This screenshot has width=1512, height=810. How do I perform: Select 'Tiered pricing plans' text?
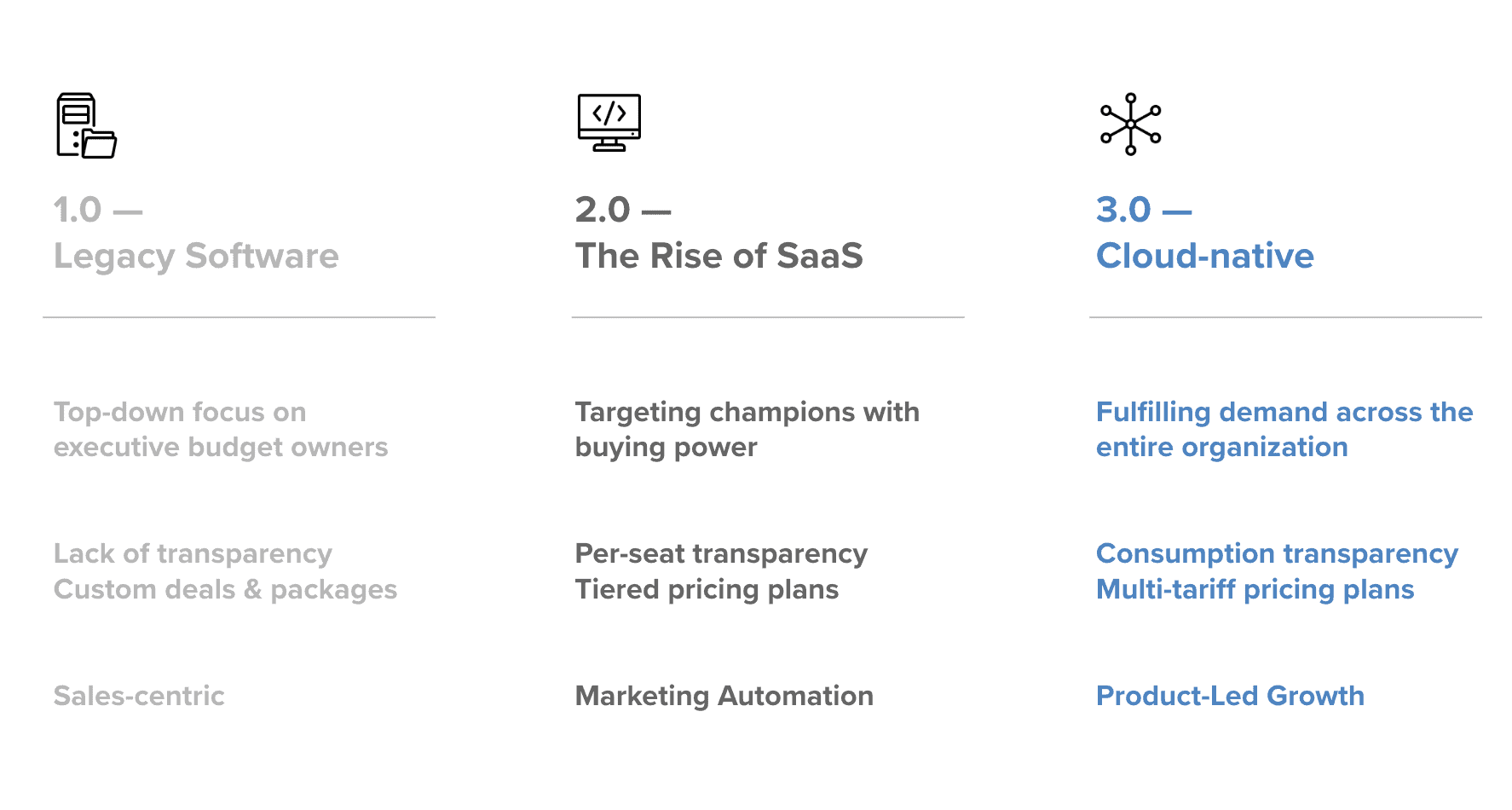707,590
